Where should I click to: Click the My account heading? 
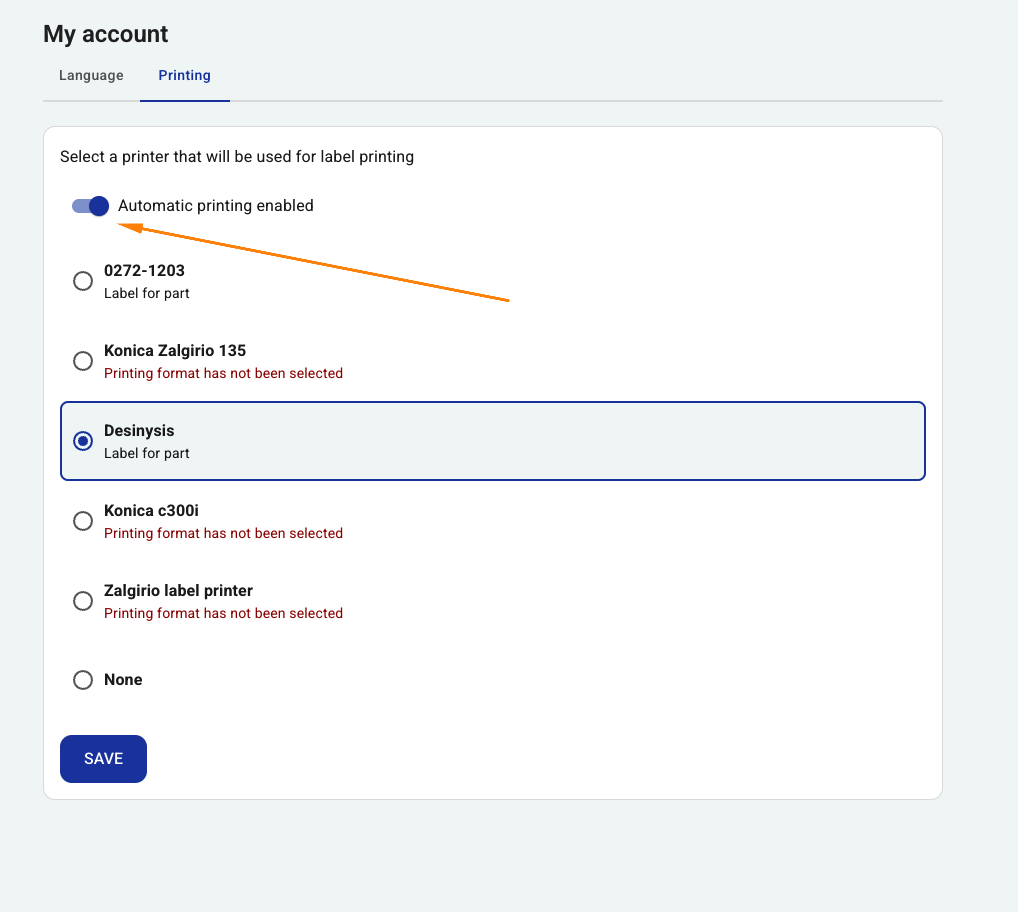[x=104, y=34]
